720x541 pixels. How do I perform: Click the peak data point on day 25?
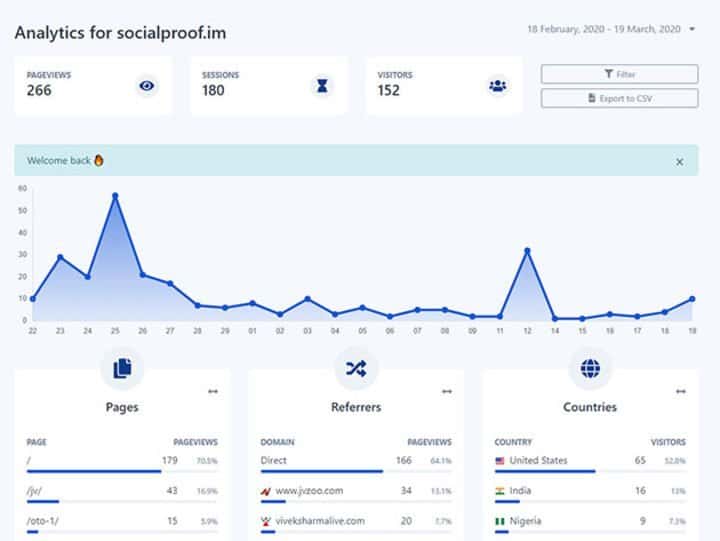click(115, 196)
